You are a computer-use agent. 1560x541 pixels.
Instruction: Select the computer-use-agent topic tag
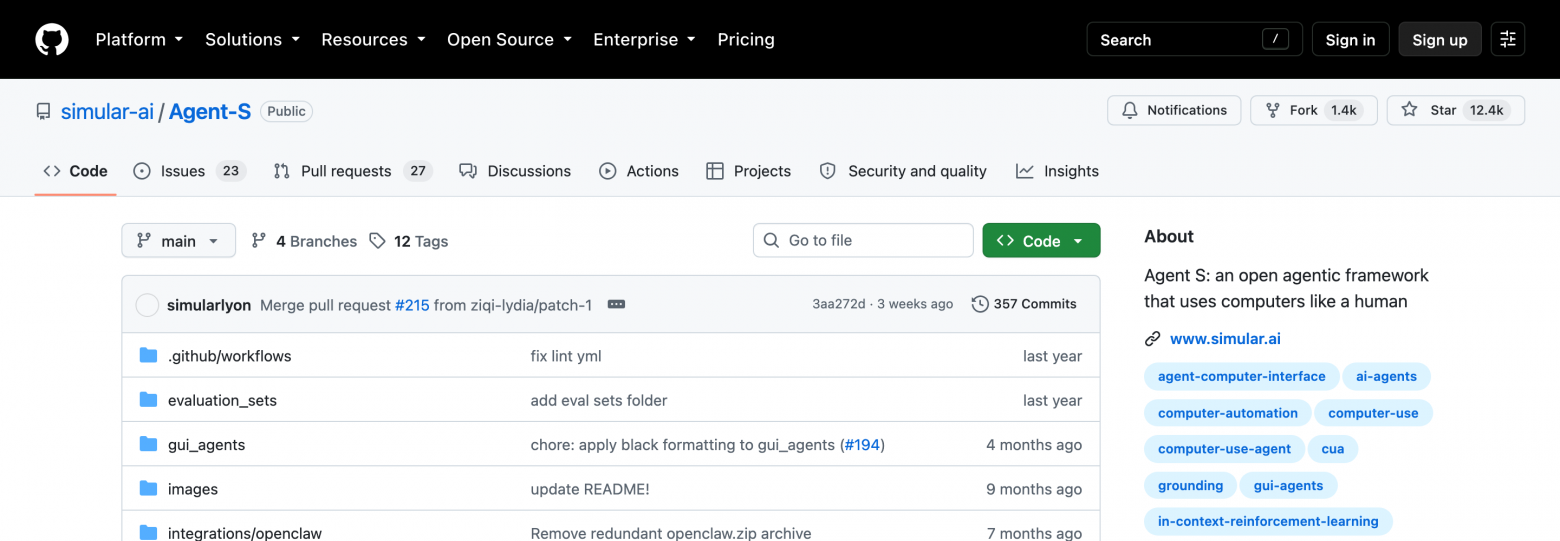click(1224, 449)
